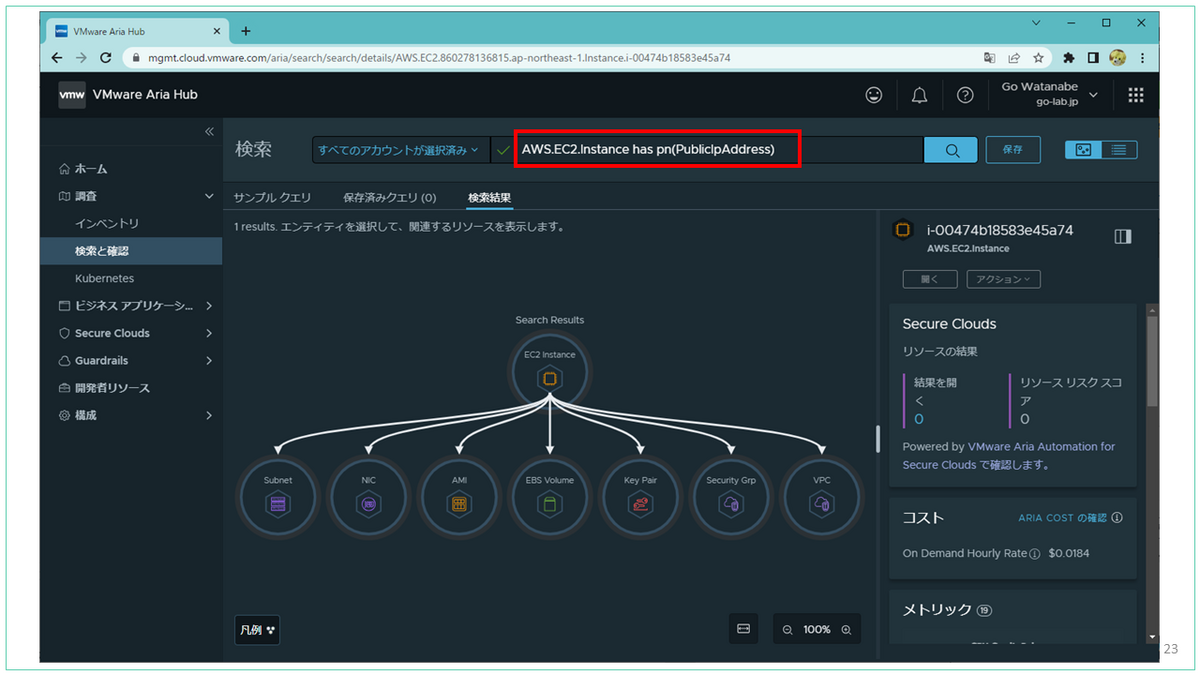Switch to graph view mode
Image resolution: width=1200 pixels, height=675 pixels.
tap(1084, 150)
